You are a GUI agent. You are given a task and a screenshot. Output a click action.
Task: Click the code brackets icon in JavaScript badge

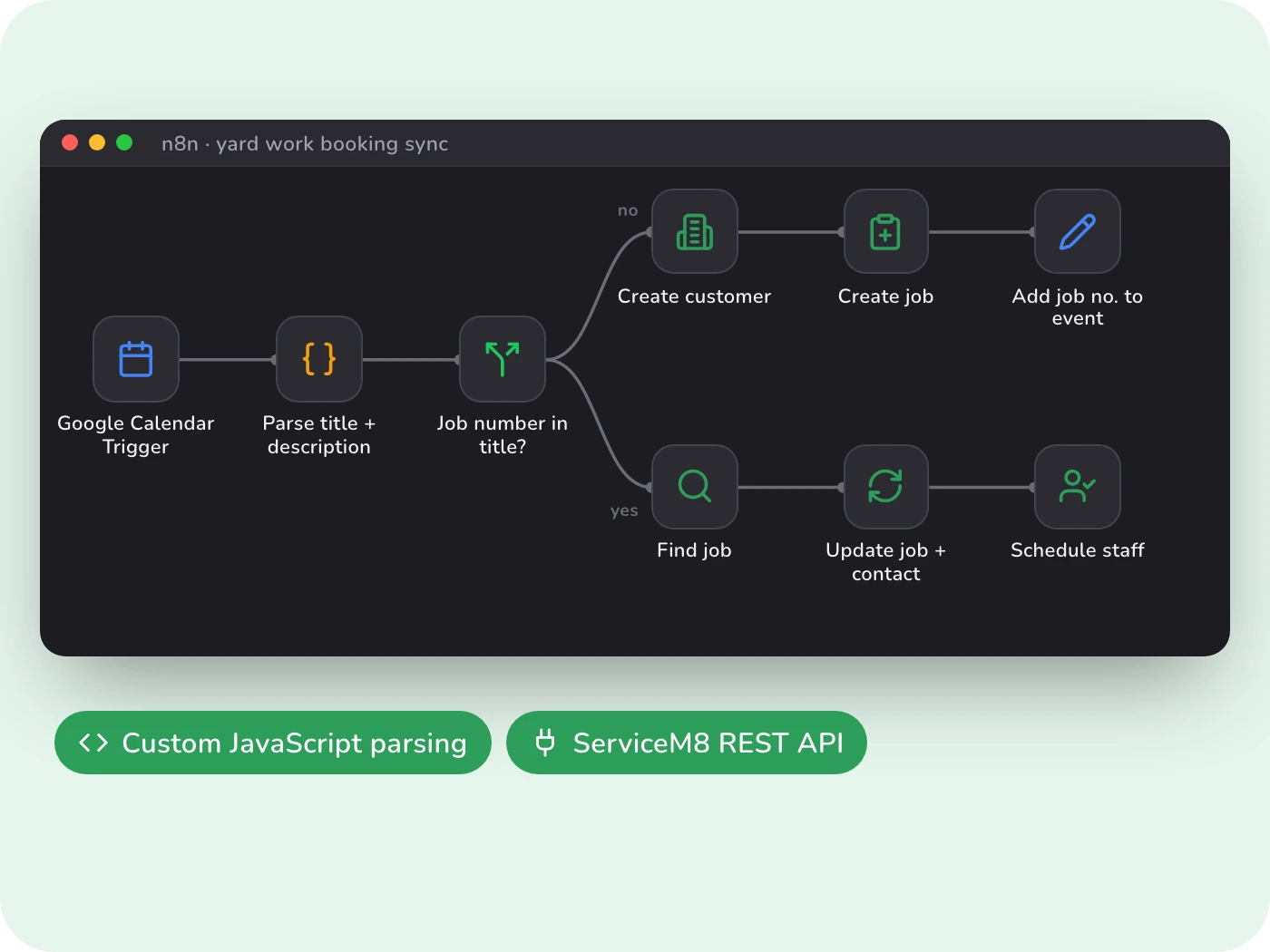point(93,743)
